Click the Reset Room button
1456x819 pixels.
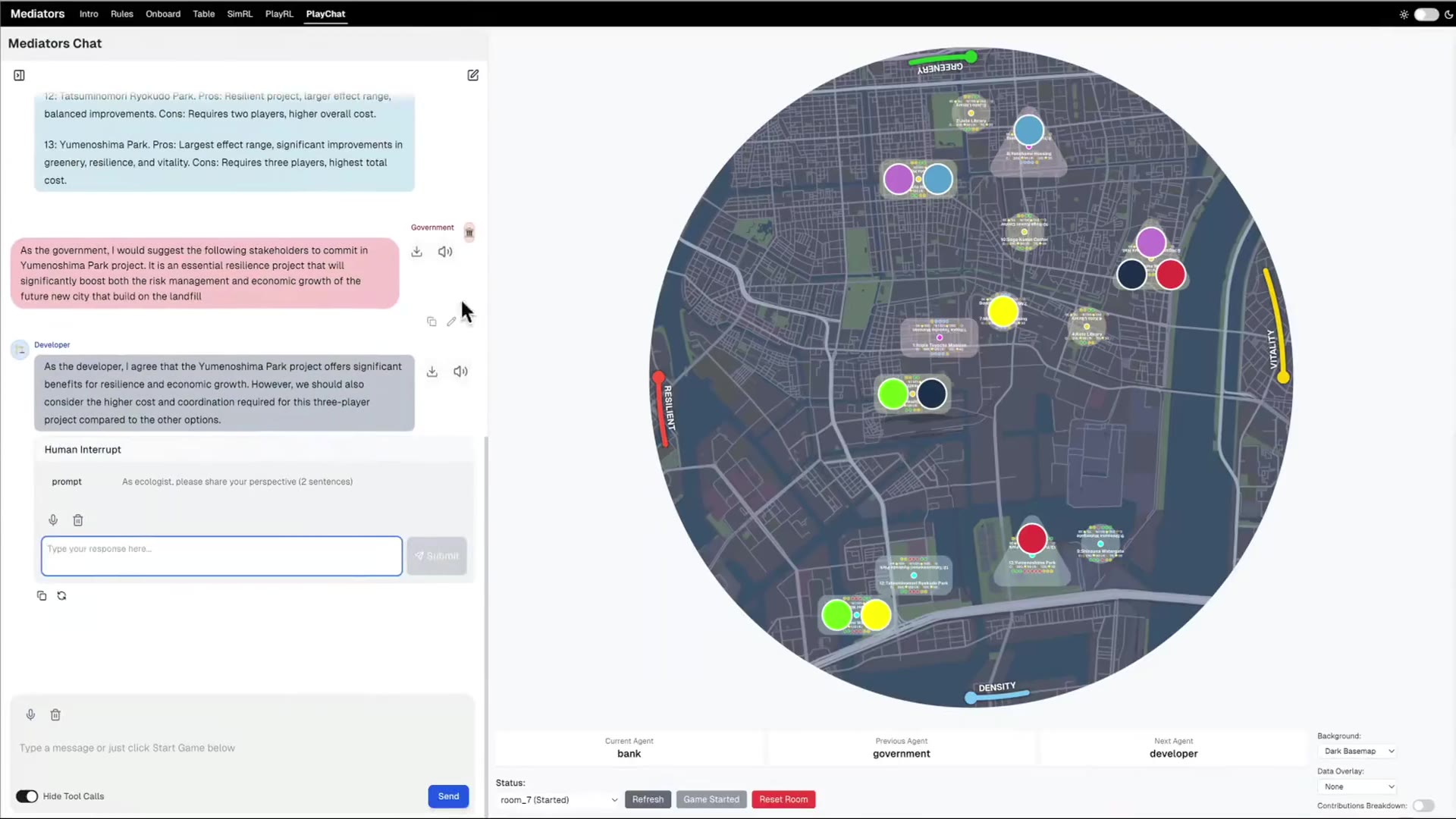pos(783,799)
